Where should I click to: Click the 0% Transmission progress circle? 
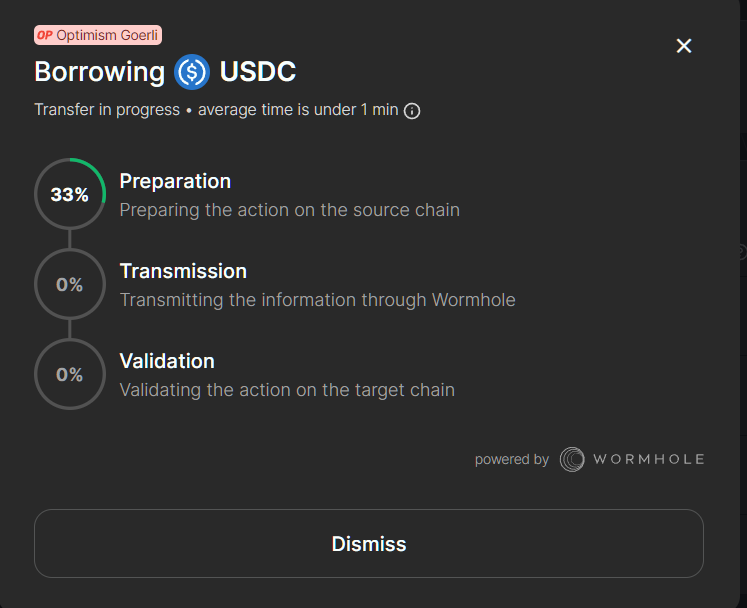coord(69,285)
